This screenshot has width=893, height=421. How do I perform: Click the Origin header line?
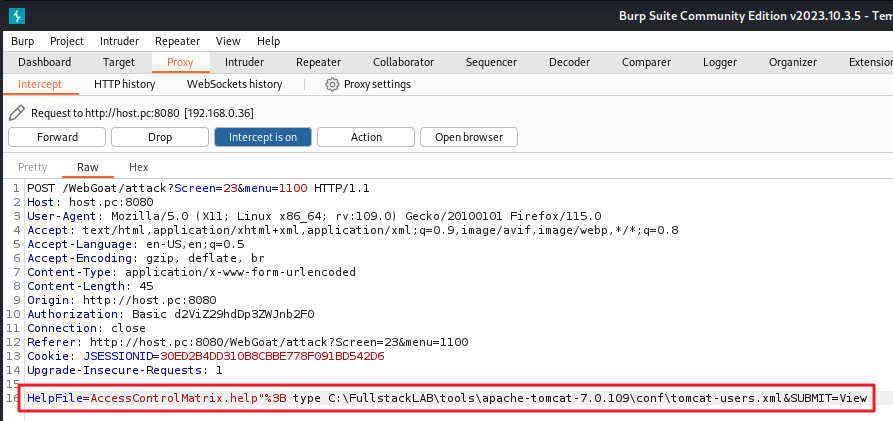[121, 300]
